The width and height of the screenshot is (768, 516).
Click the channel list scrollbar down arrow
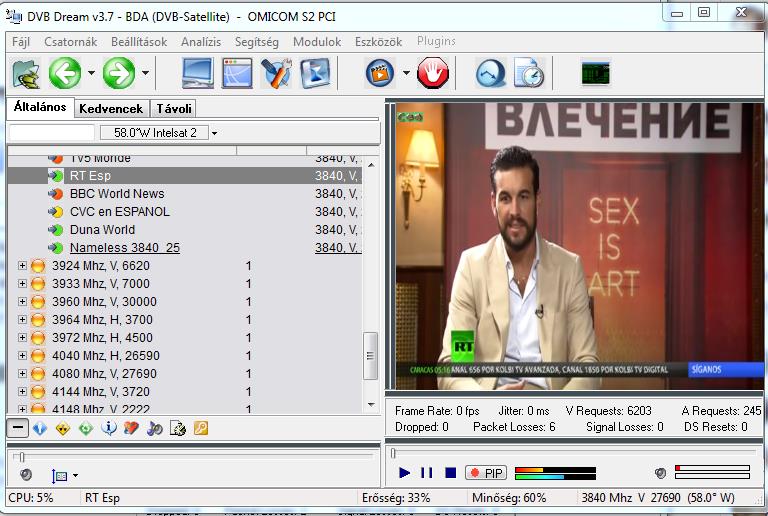click(371, 404)
